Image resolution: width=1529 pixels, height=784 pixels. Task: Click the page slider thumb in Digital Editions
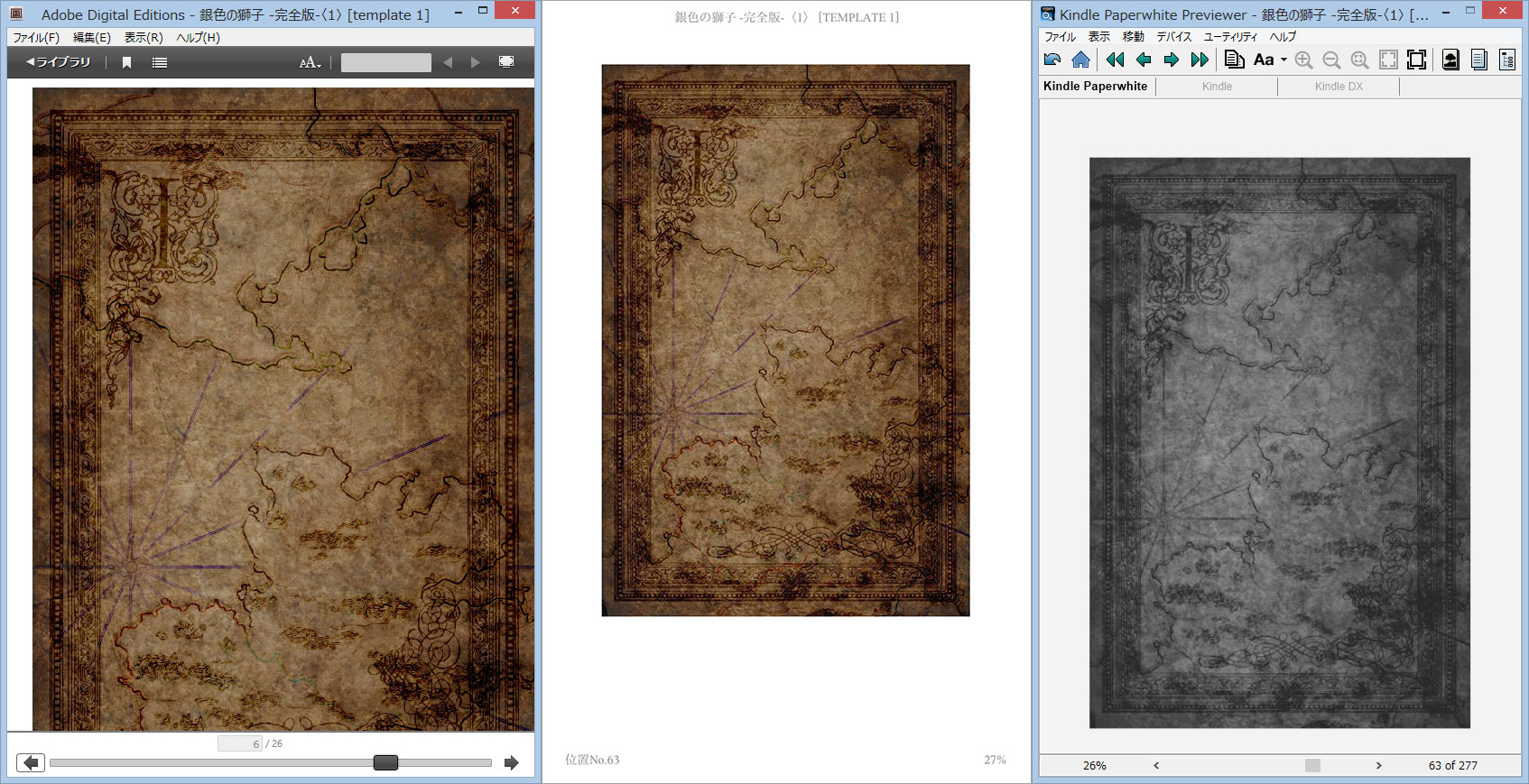pyautogui.click(x=385, y=762)
